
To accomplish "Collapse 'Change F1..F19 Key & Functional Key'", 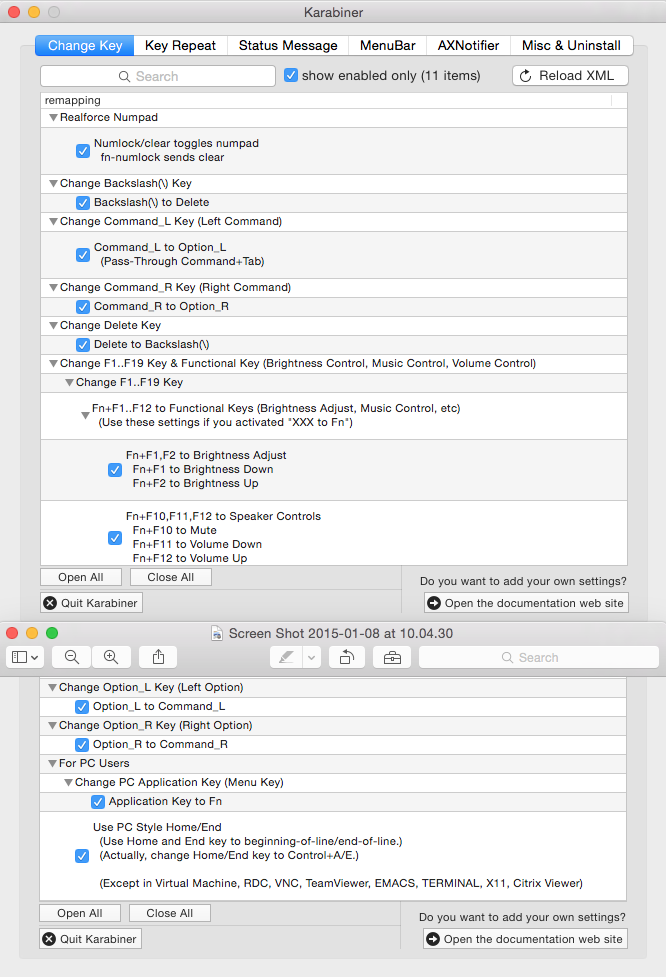I will 54,364.
